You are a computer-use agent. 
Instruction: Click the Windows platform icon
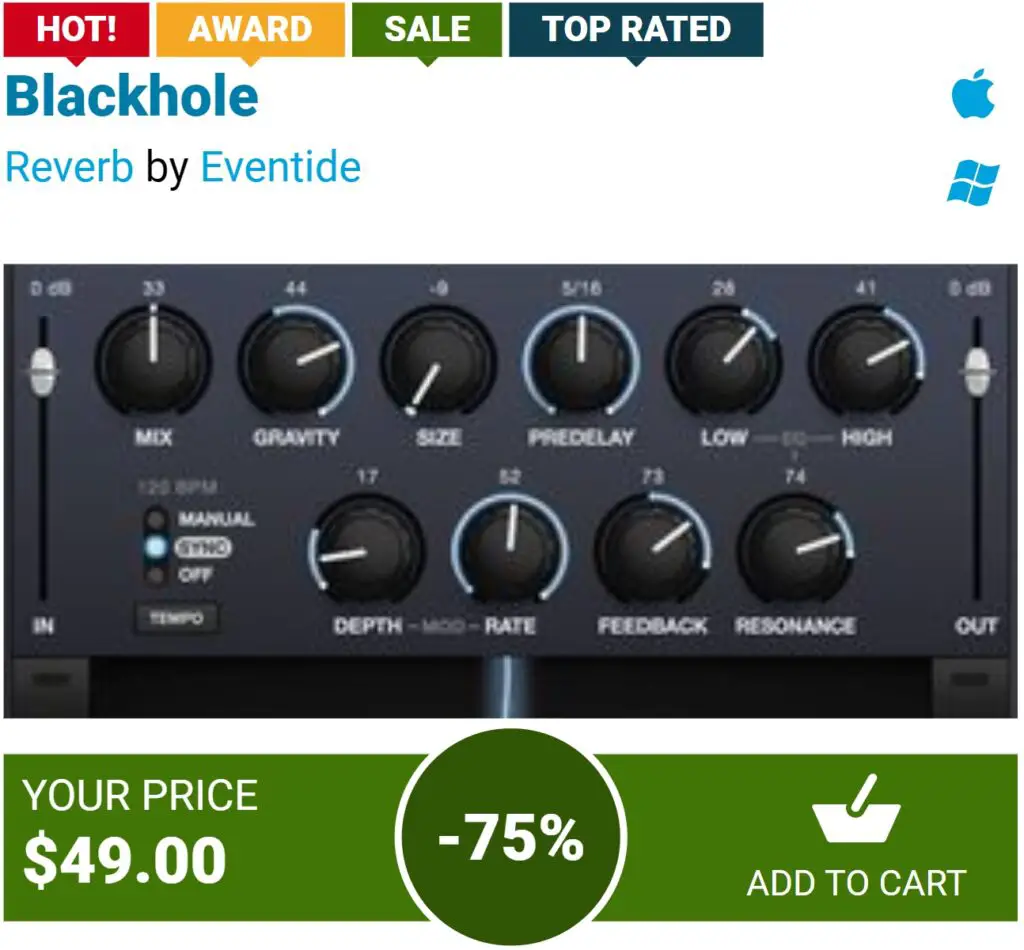coord(973,183)
